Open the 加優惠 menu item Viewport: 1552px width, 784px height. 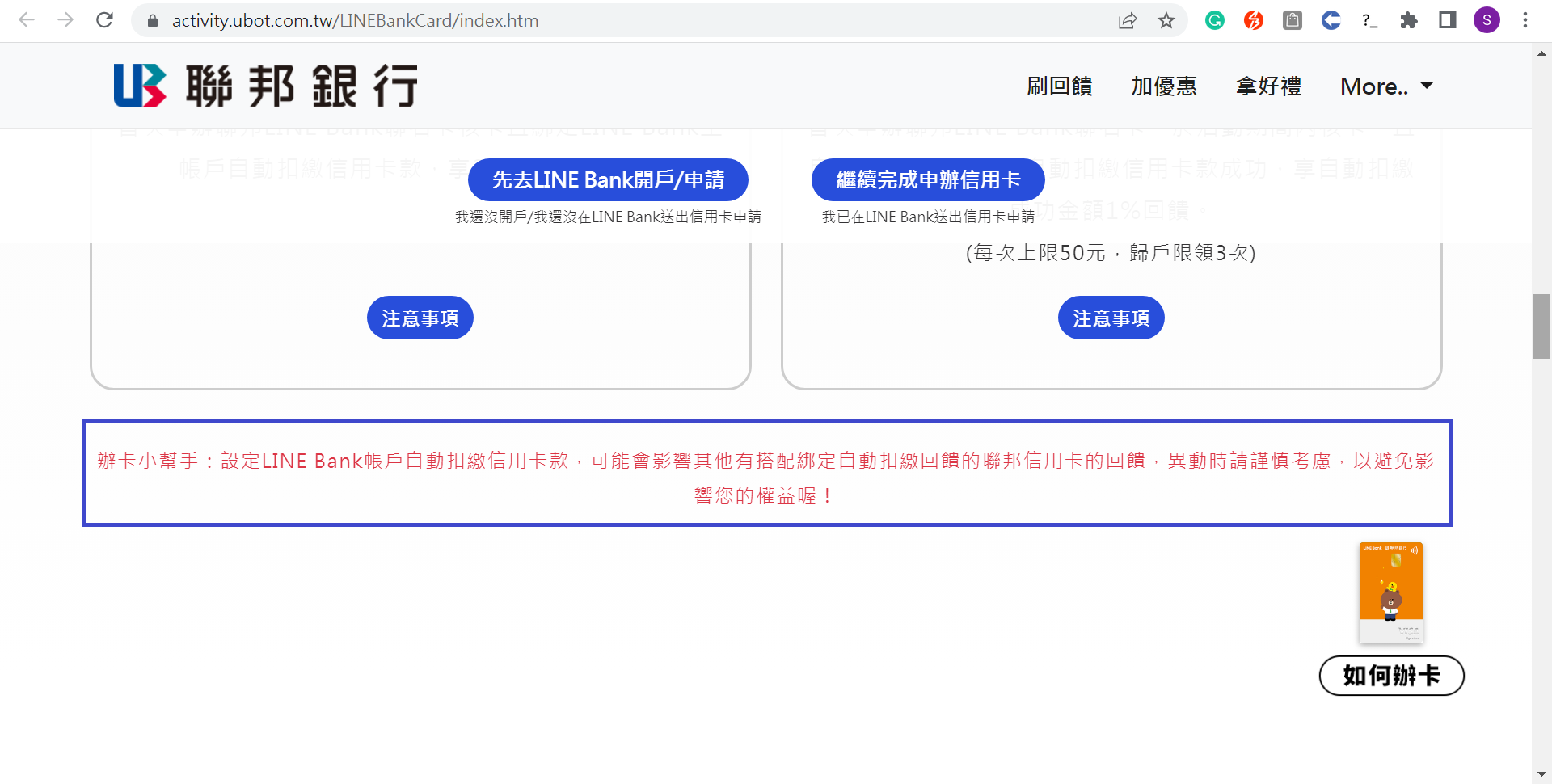click(1163, 86)
